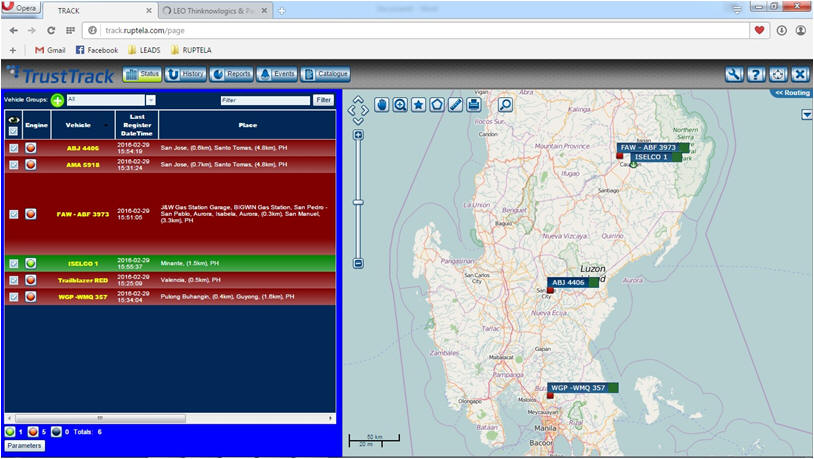Toggle the eye visibility column icon
Viewport: 814px width, 459px height.
click(13, 120)
